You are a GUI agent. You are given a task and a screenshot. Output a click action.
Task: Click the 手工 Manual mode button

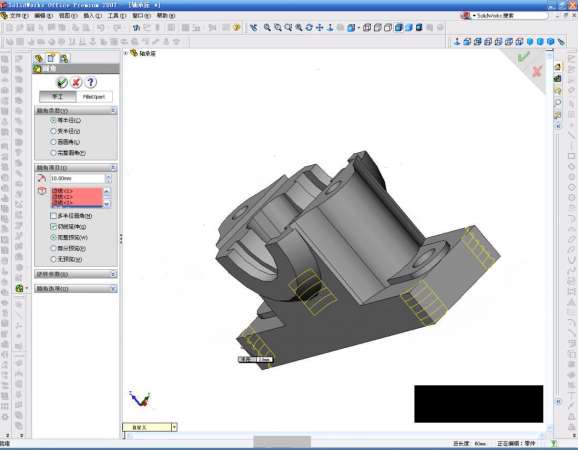tap(58, 97)
